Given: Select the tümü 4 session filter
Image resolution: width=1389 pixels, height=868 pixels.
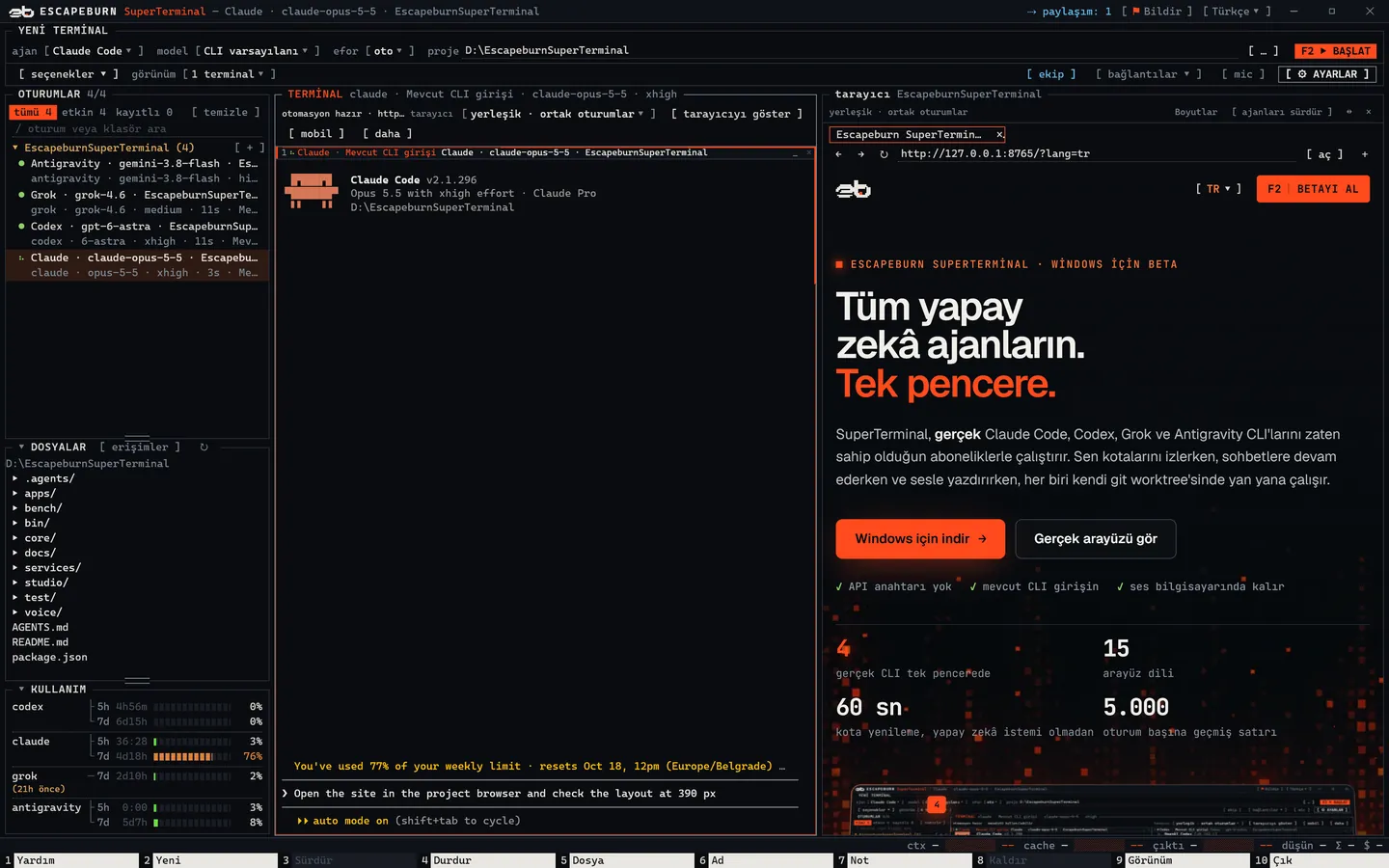Looking at the screenshot, I should click(34, 112).
